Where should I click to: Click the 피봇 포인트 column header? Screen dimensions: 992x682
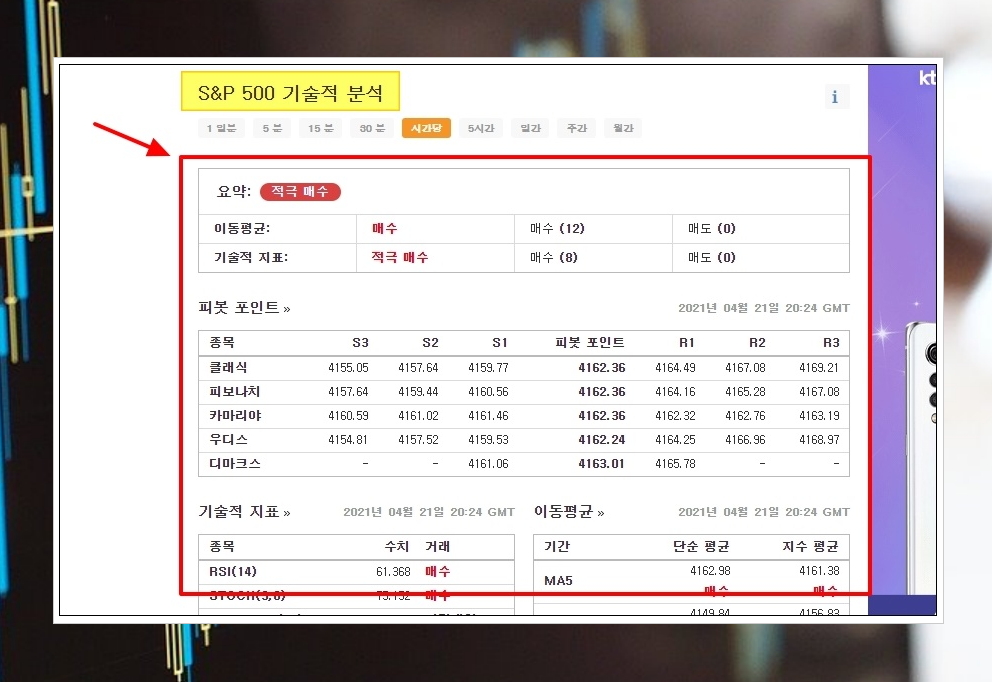coord(590,343)
